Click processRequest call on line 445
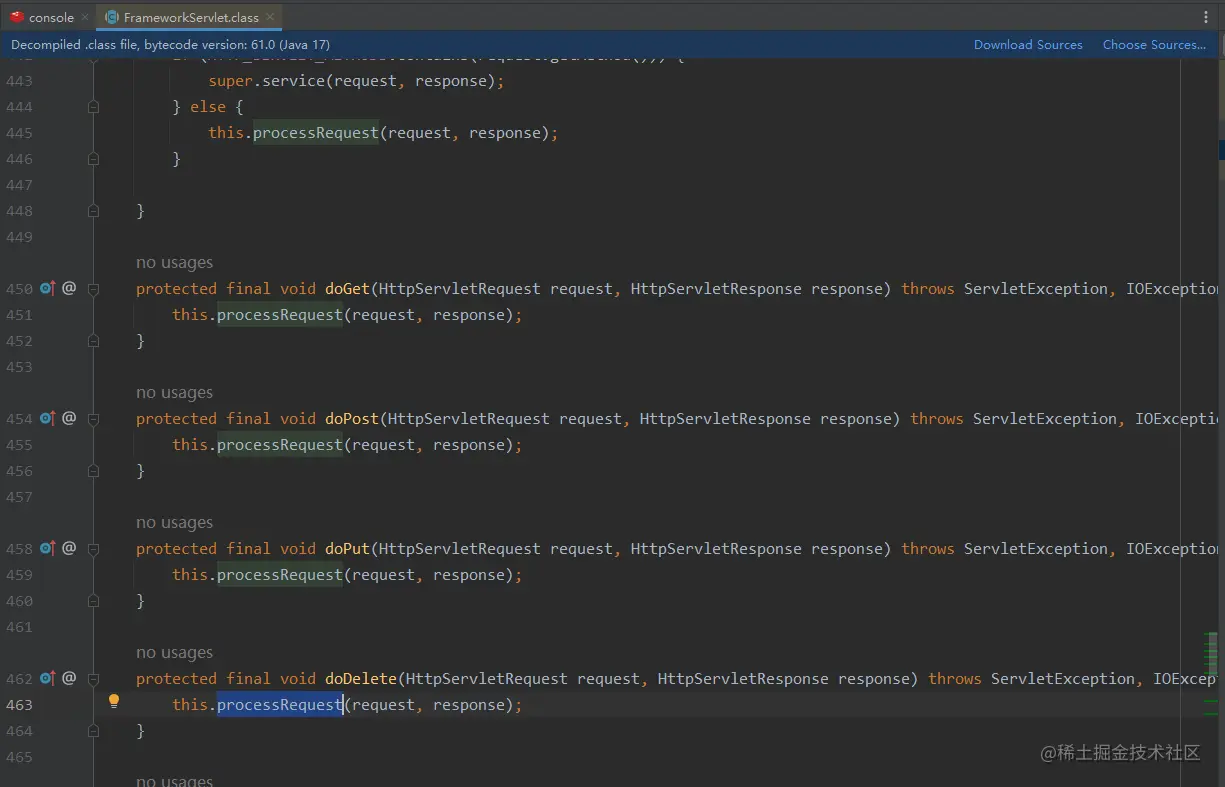 pyautogui.click(x=316, y=133)
